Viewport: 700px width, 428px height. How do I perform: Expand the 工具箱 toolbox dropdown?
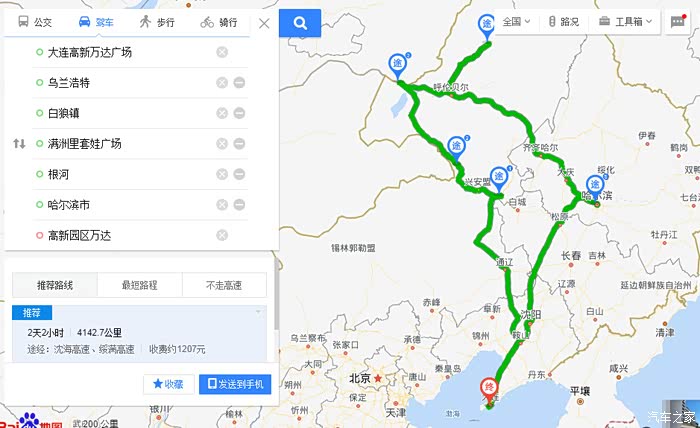pos(625,21)
